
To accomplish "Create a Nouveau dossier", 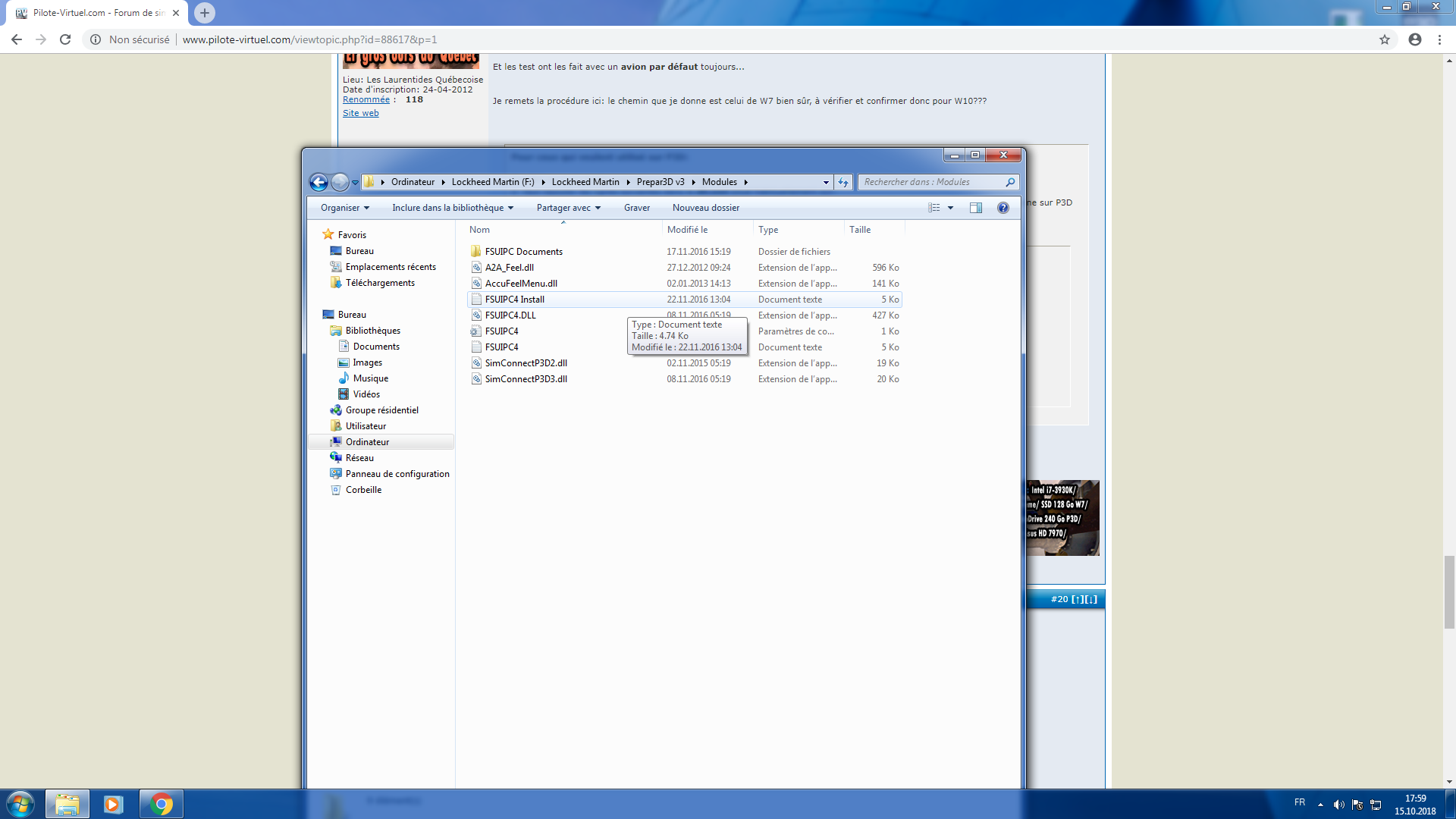I will (x=706, y=208).
